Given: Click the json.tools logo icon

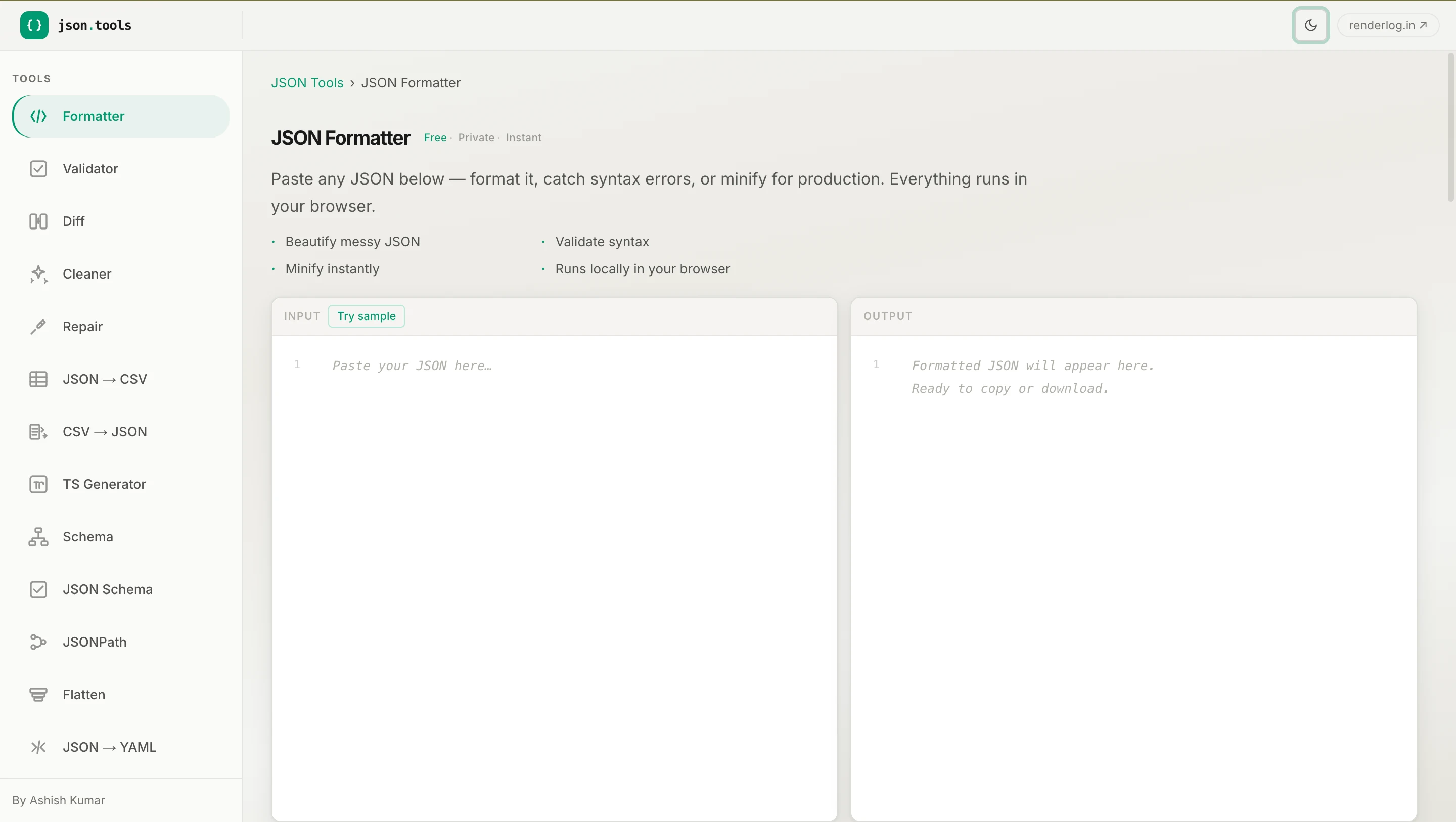Looking at the screenshot, I should click(34, 25).
